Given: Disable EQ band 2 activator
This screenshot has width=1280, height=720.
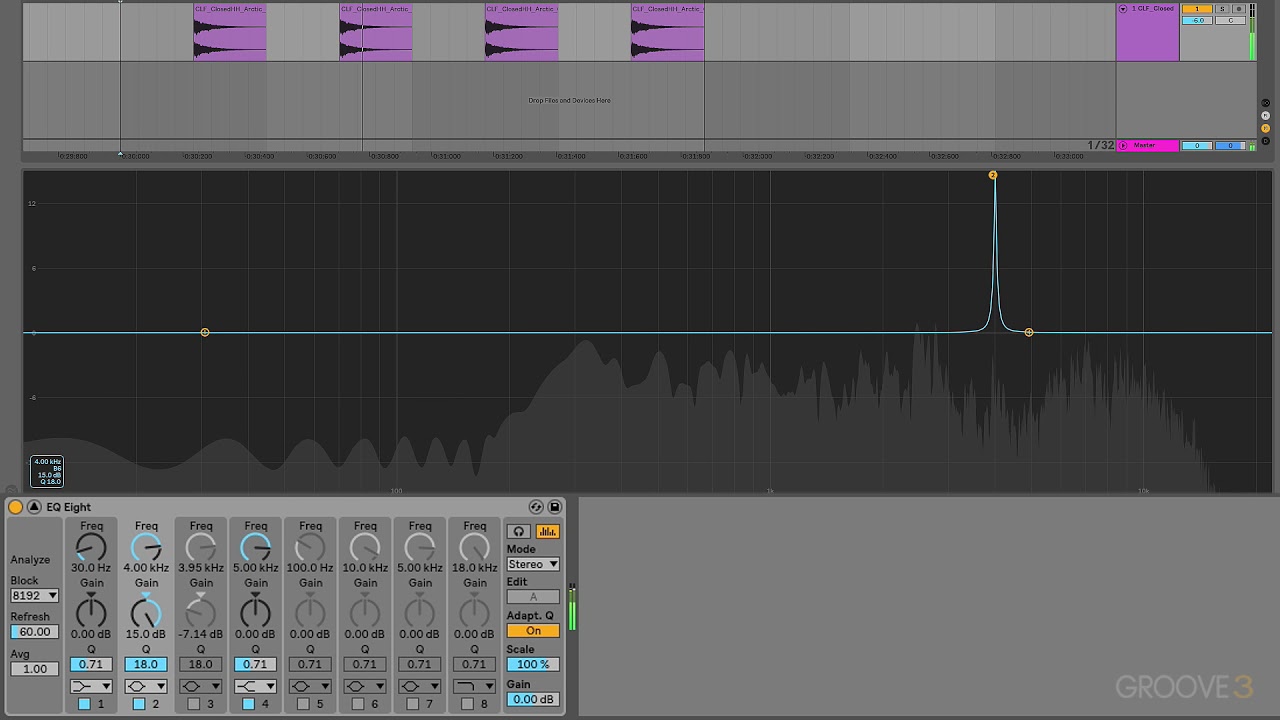Looking at the screenshot, I should 139,704.
